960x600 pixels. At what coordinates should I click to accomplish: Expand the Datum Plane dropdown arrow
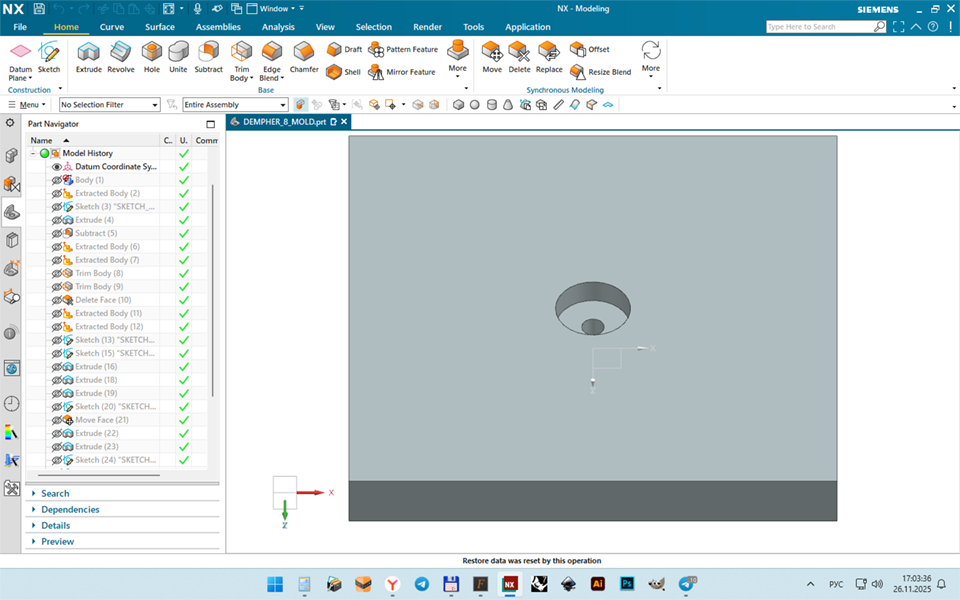(30, 78)
